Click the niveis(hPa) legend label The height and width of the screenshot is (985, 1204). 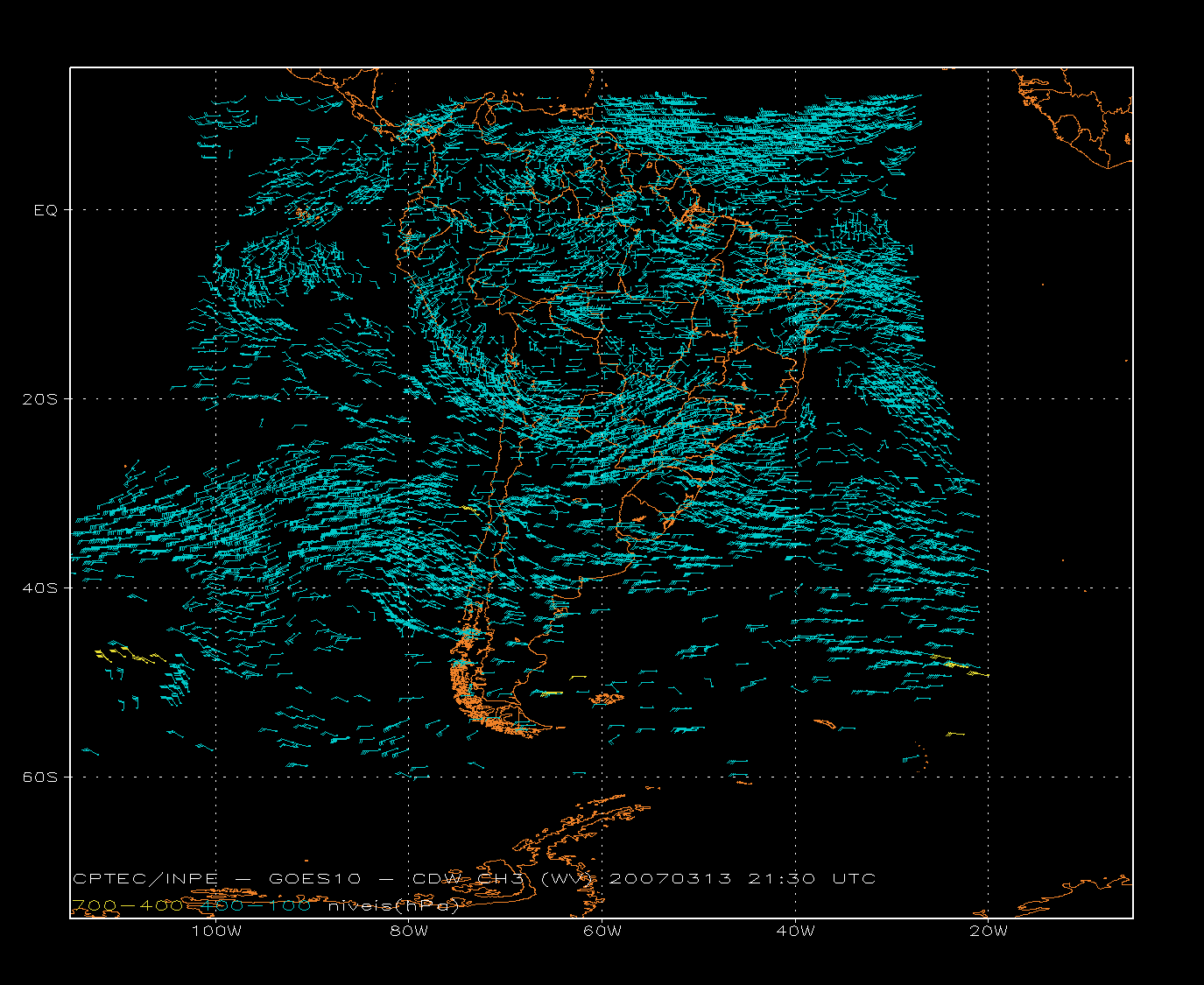coord(394,906)
